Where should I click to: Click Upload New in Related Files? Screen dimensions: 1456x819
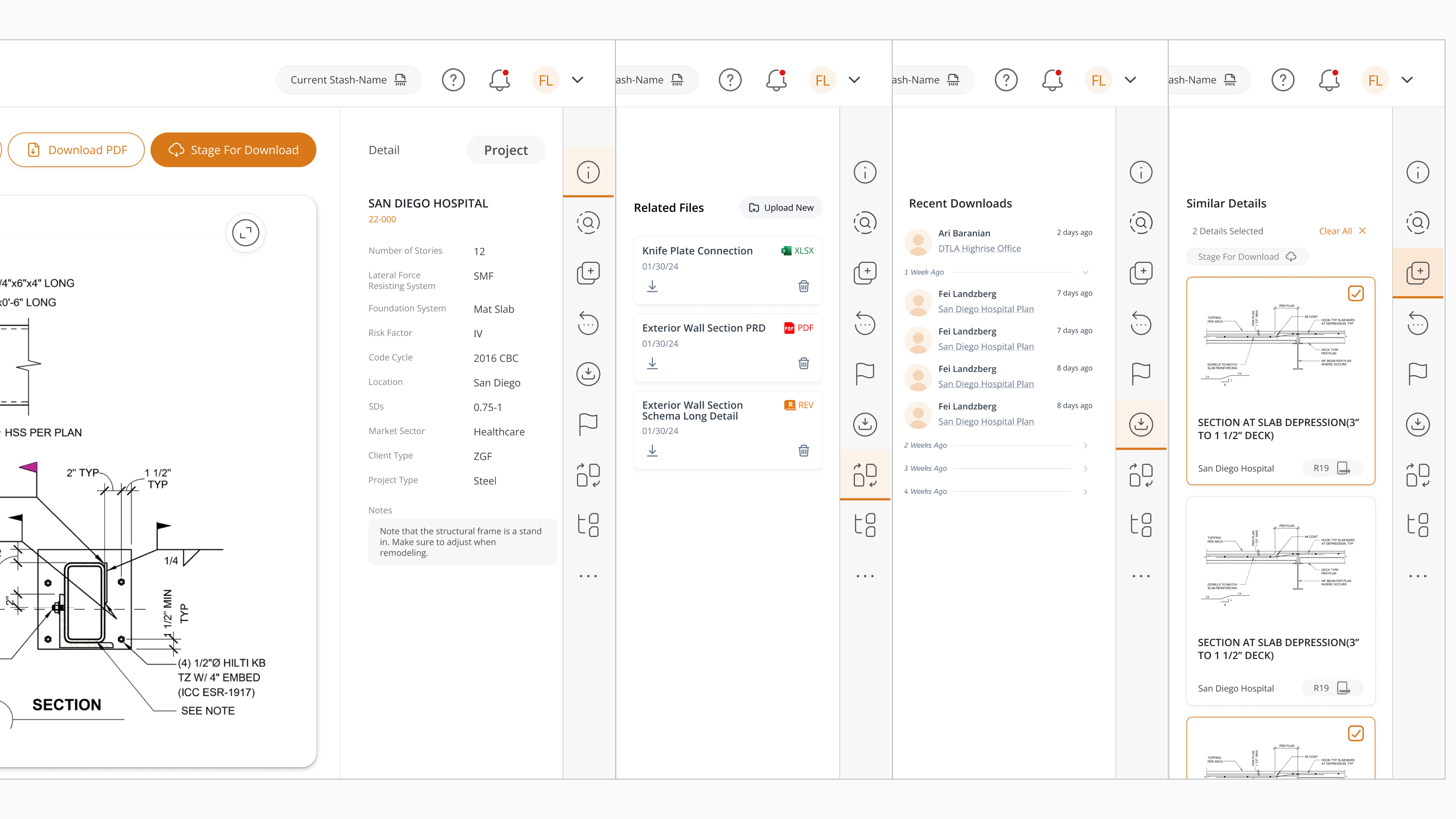pos(781,207)
